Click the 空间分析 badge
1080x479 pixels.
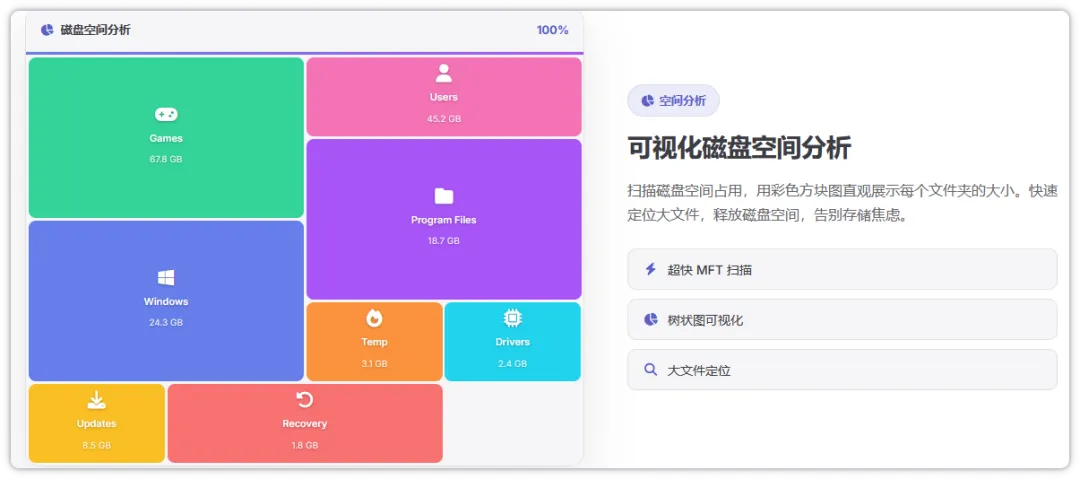click(673, 101)
